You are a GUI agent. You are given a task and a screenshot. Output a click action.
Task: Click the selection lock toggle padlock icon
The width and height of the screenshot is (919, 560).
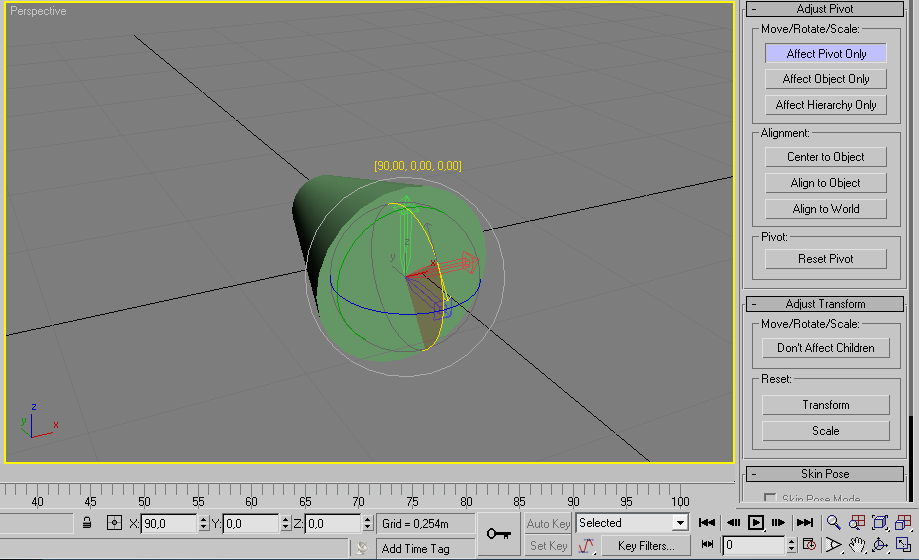88,523
